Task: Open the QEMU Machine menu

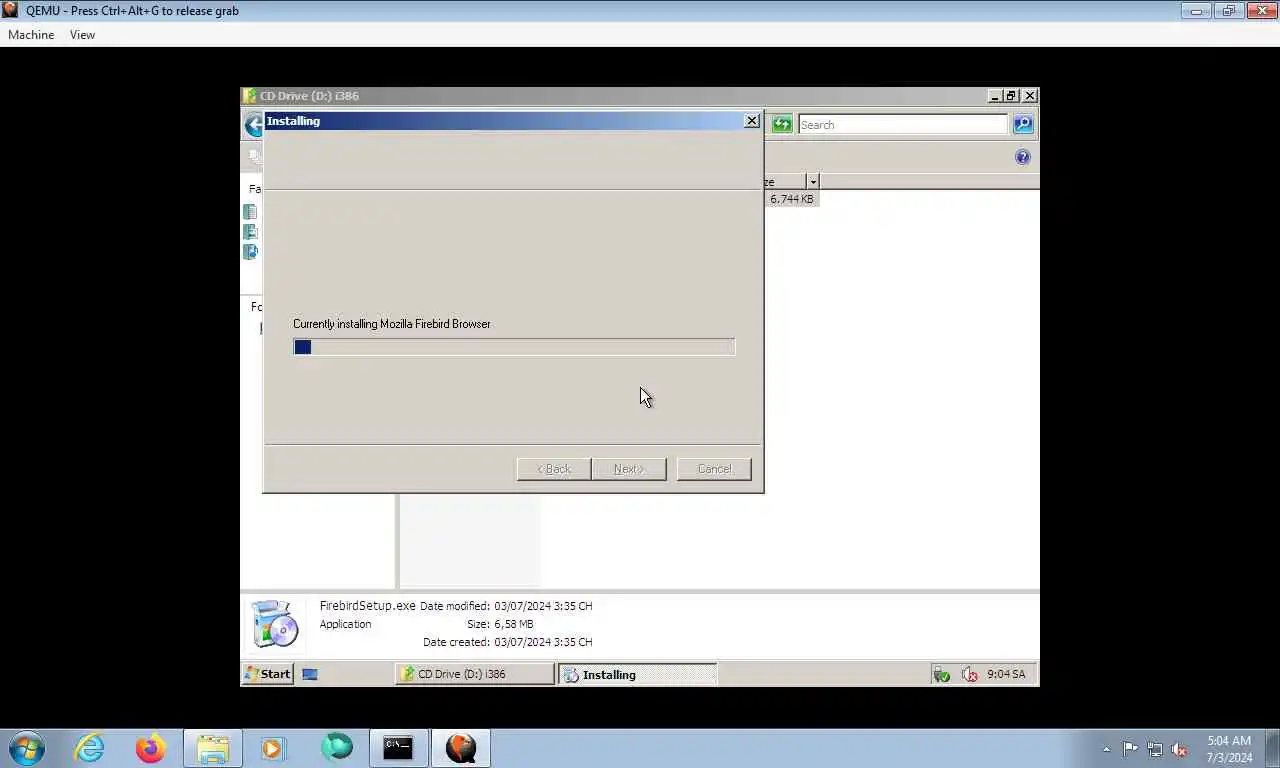Action: click(31, 34)
